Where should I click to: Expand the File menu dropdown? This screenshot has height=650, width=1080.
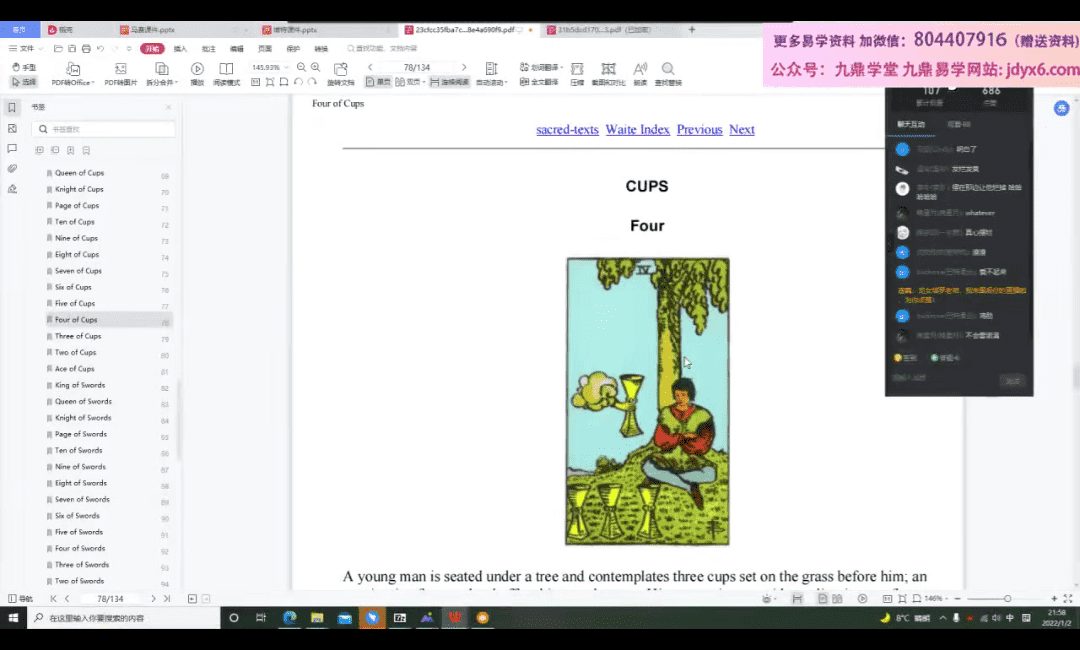point(26,48)
